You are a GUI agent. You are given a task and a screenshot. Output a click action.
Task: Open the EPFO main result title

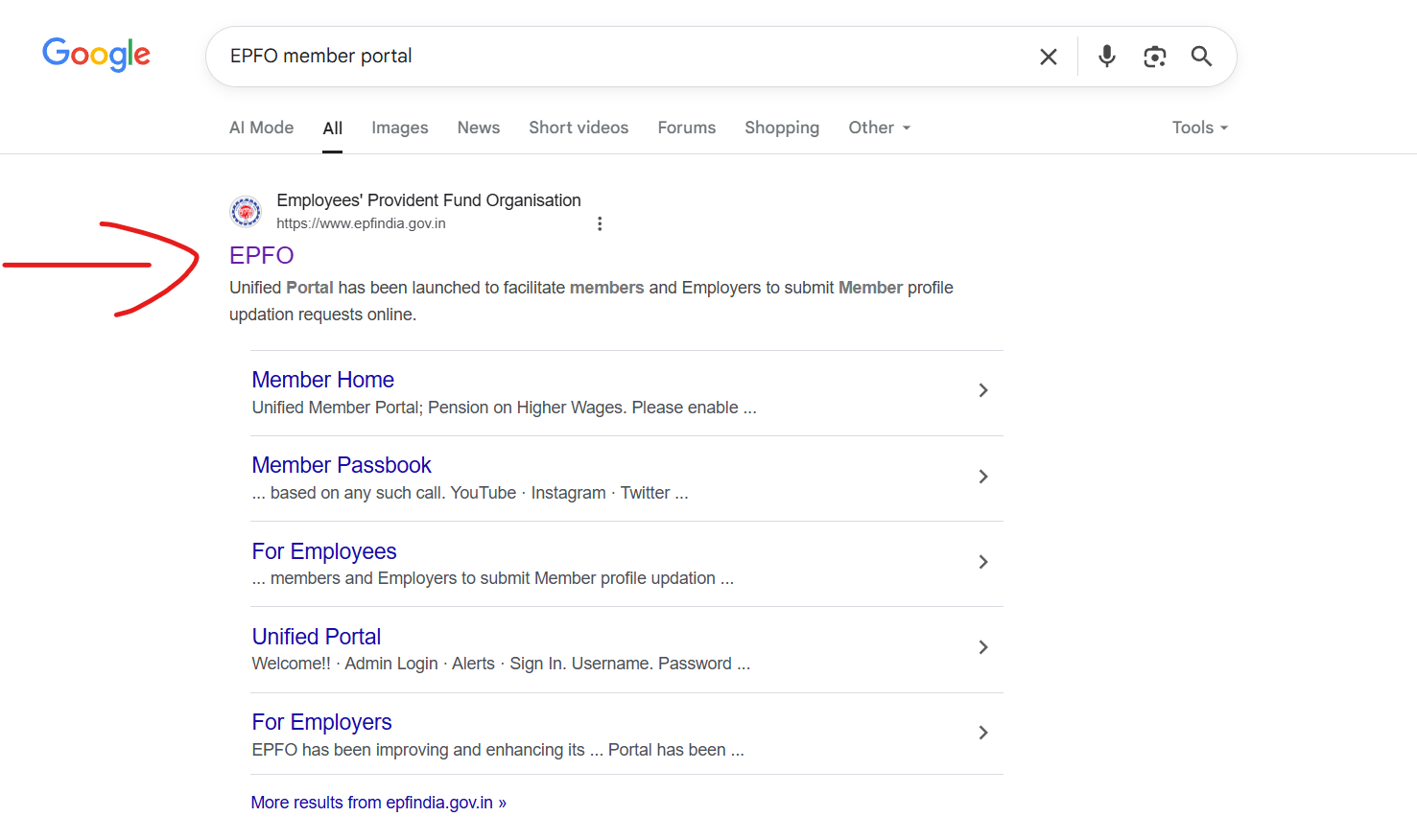point(261,255)
